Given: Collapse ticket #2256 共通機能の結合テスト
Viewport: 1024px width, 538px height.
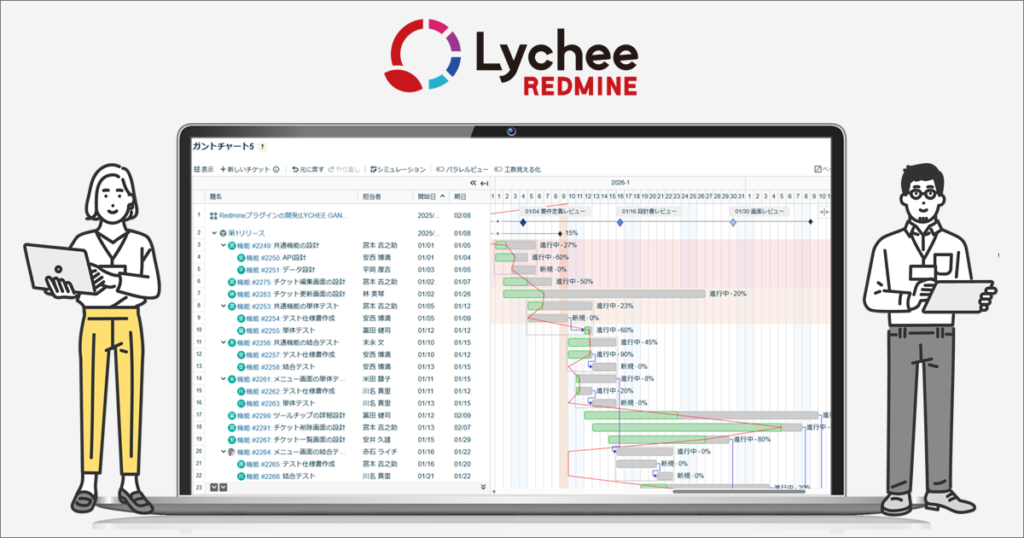Looking at the screenshot, I should tap(223, 342).
